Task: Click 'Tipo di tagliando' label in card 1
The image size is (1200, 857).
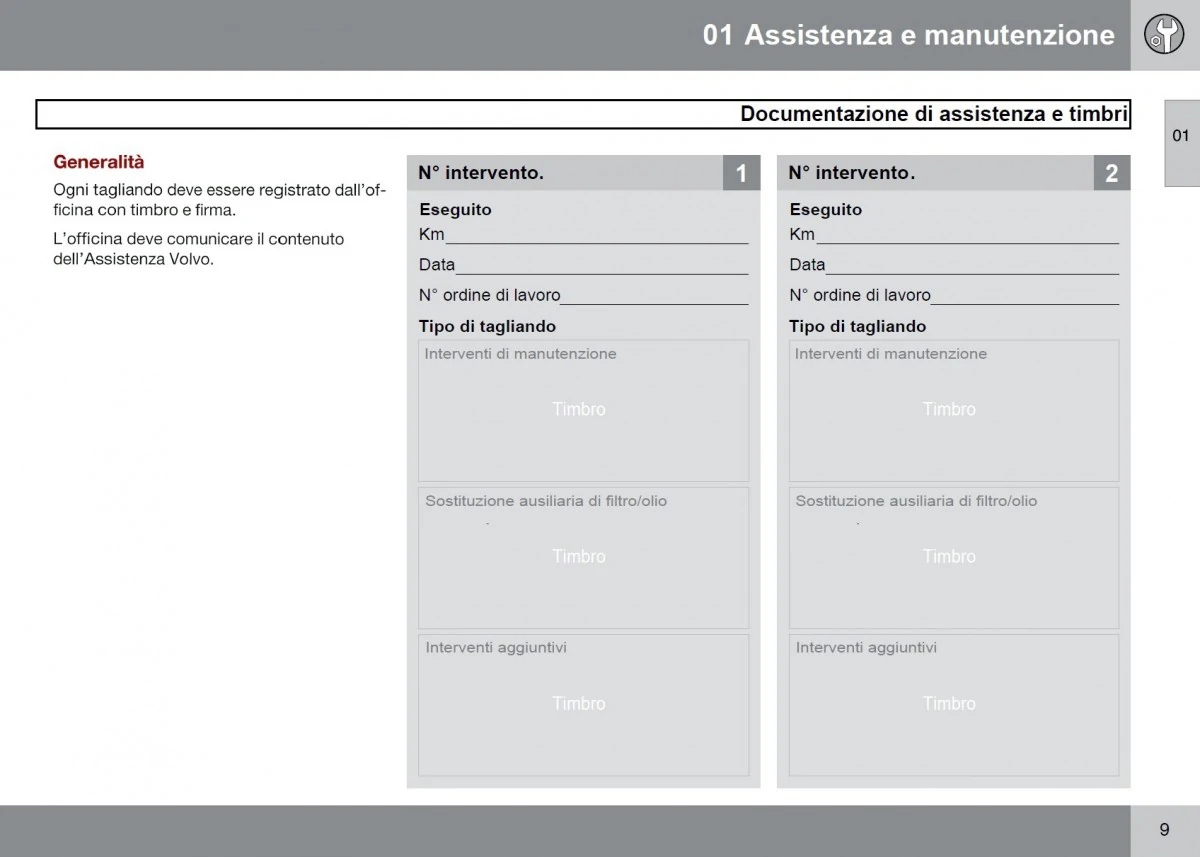Action: coord(487,326)
